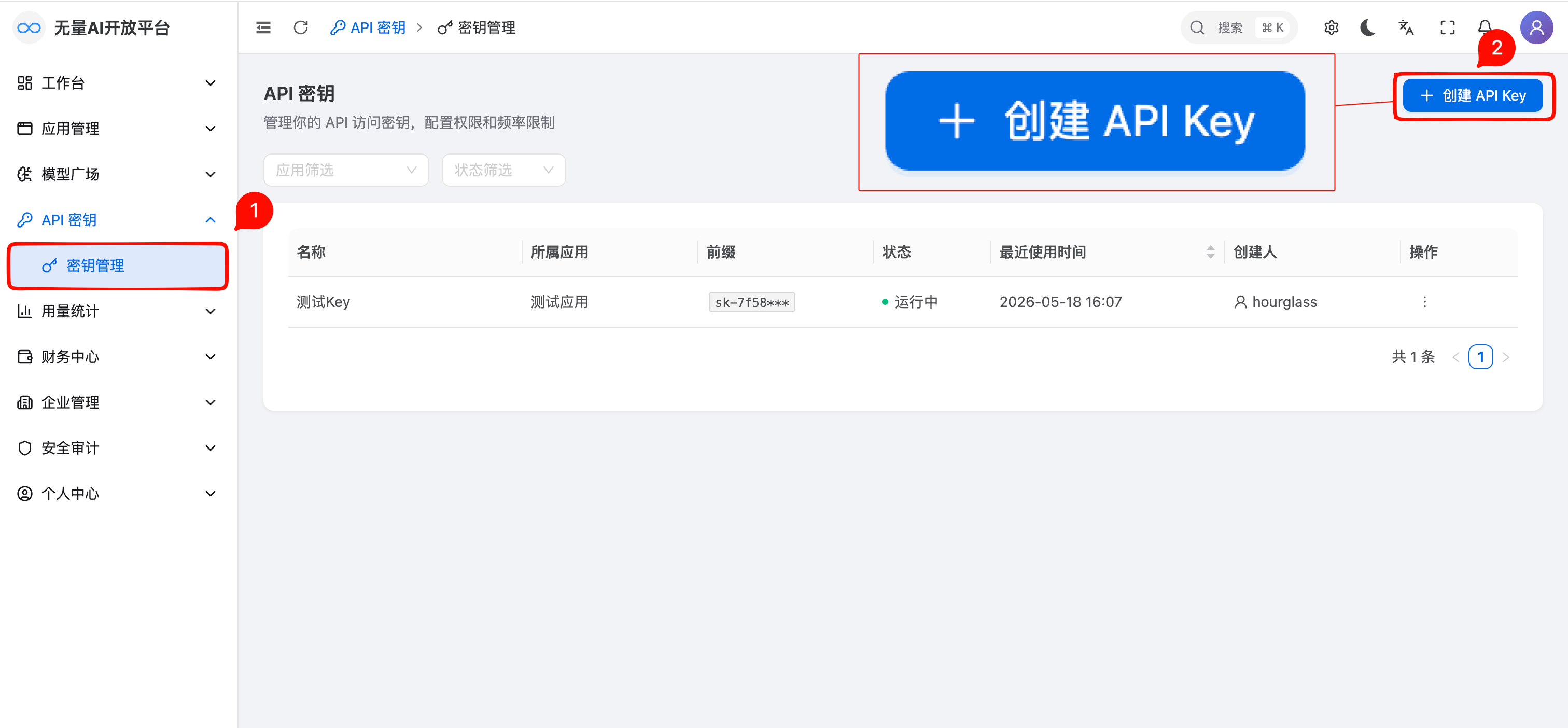Click the sk-7f58*** prefix tag

(751, 302)
